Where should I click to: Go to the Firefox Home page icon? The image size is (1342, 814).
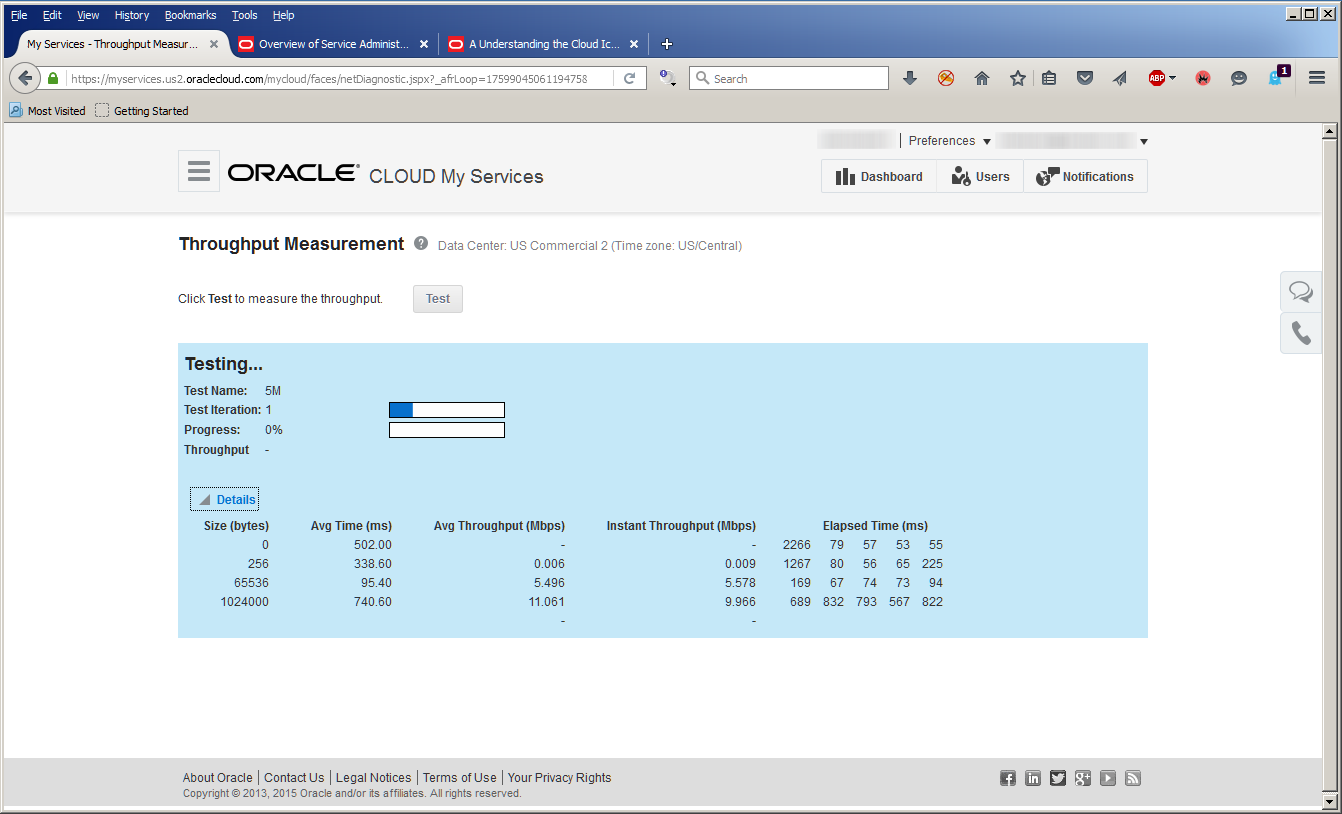tap(982, 78)
